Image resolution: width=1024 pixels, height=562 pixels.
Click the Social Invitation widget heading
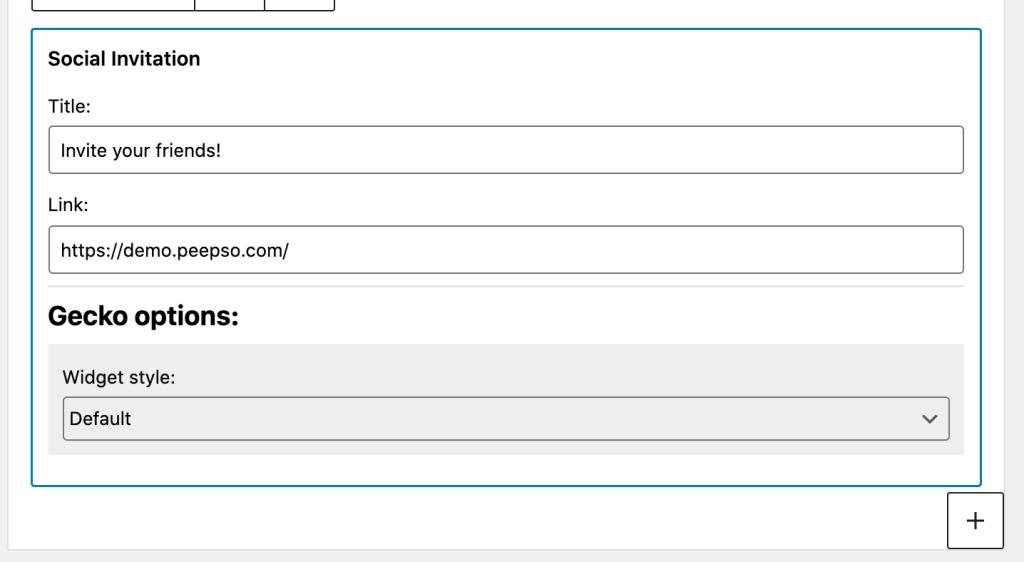point(124,59)
